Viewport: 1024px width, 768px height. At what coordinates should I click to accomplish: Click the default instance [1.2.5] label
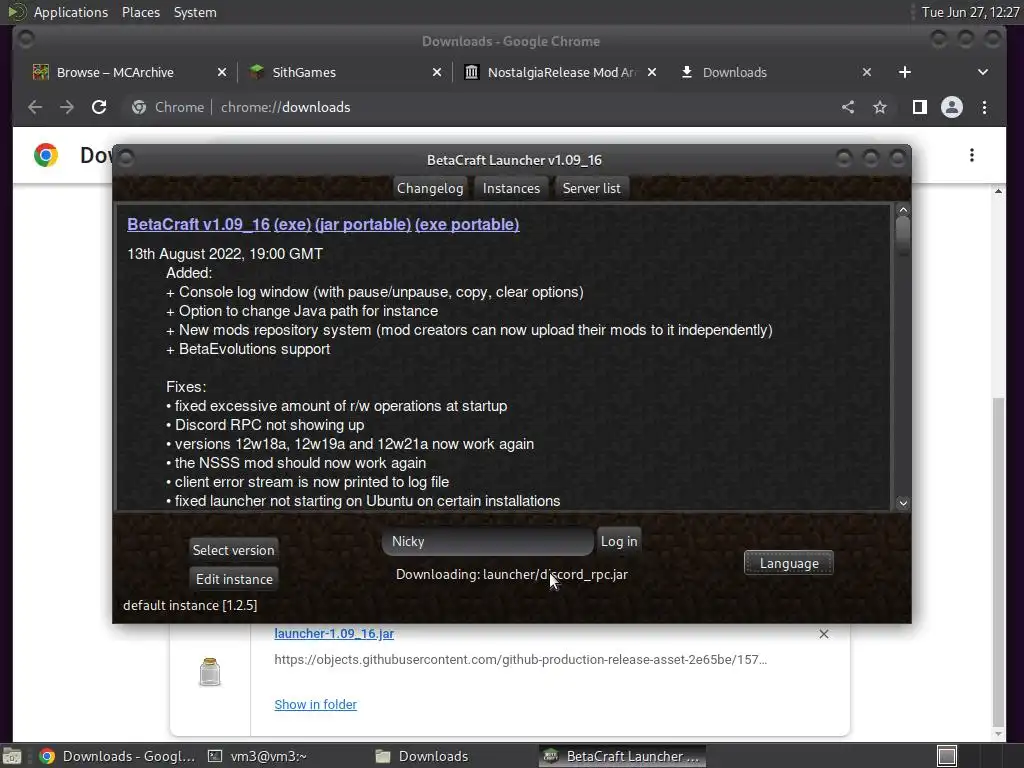190,605
